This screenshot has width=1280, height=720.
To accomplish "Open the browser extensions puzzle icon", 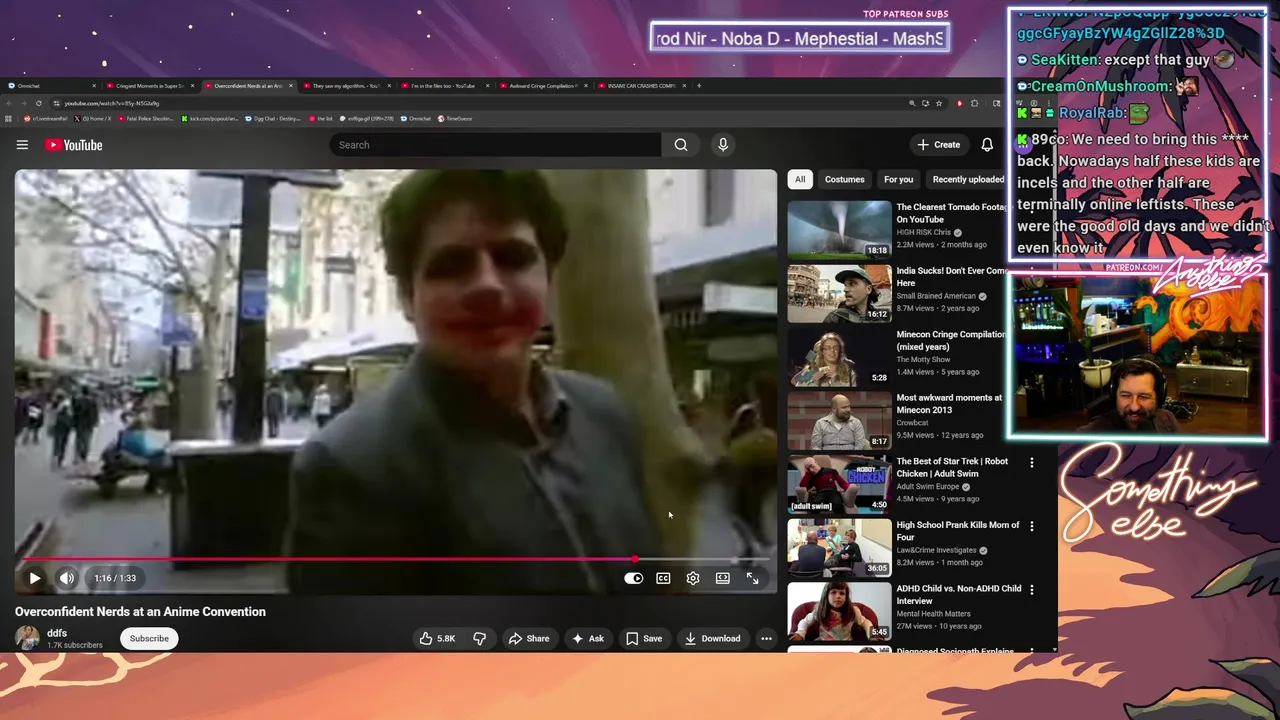I will click(x=974, y=103).
